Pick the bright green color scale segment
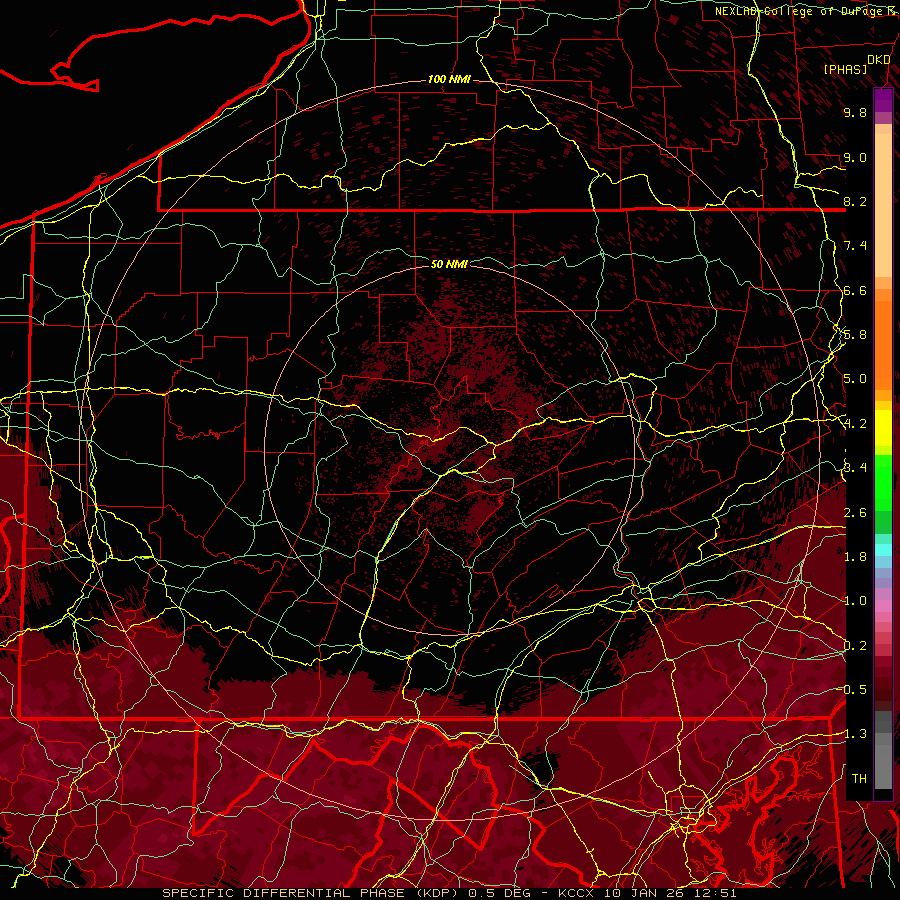The image size is (900, 900). pyautogui.click(x=883, y=482)
